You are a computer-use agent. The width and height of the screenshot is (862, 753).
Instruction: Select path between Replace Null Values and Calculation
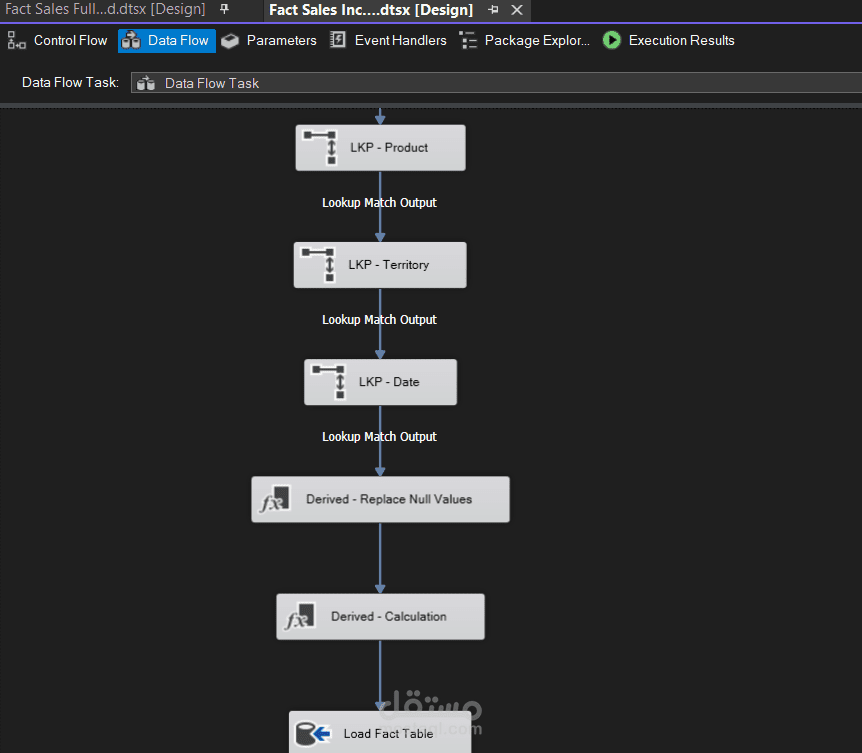380,557
